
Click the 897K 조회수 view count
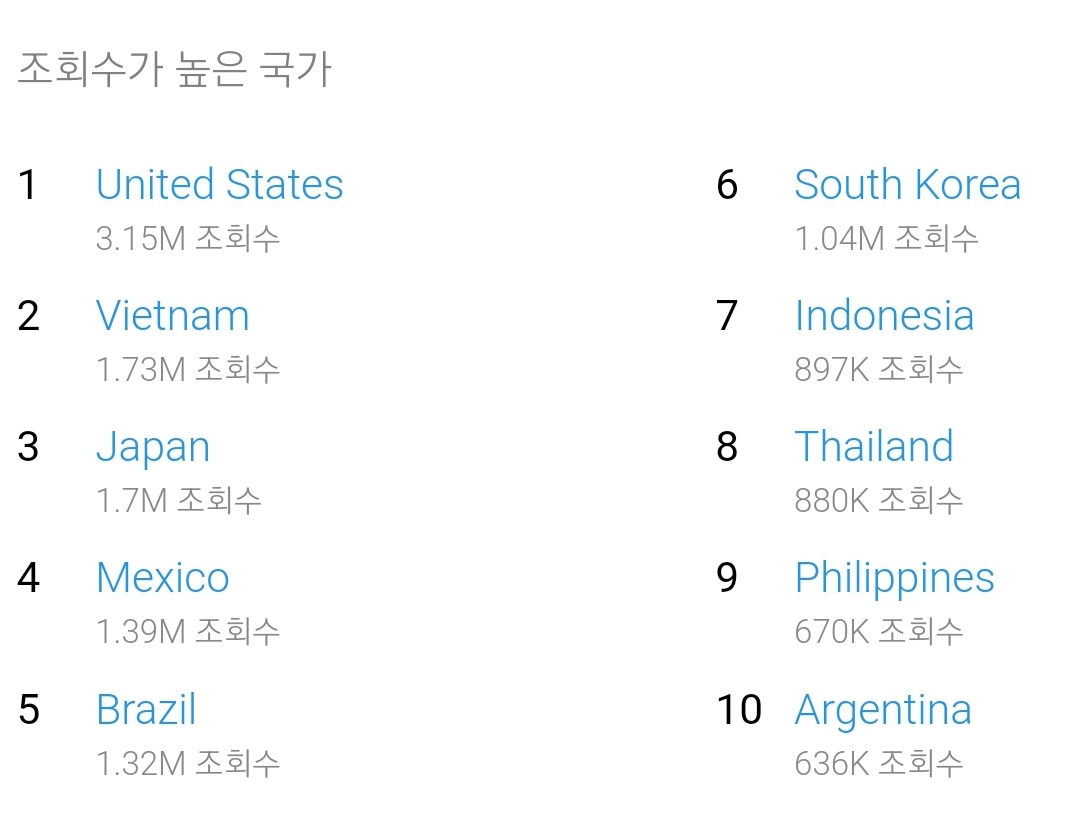879,369
